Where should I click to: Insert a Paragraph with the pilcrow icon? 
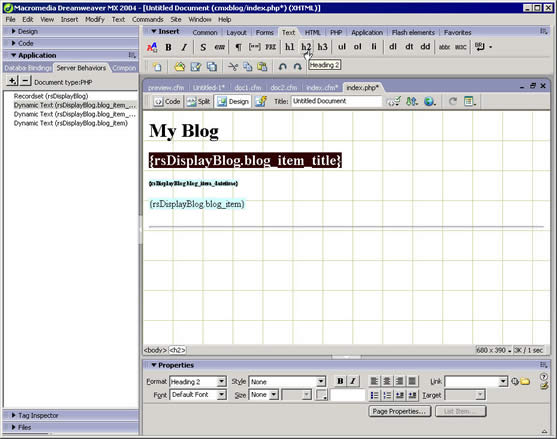point(238,47)
